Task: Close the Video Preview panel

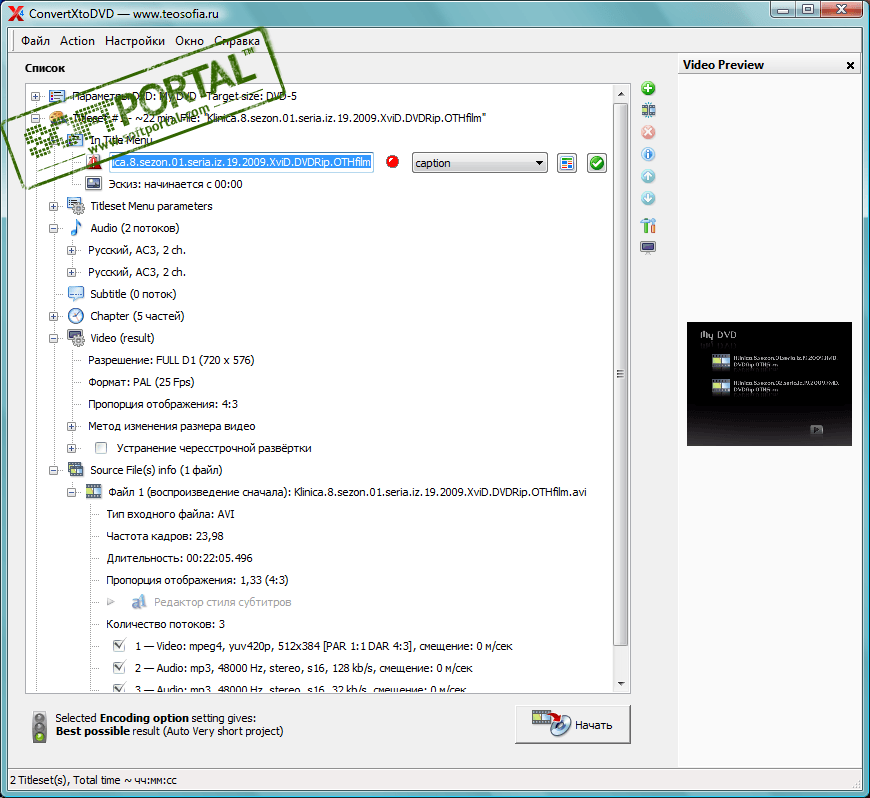Action: (x=850, y=65)
